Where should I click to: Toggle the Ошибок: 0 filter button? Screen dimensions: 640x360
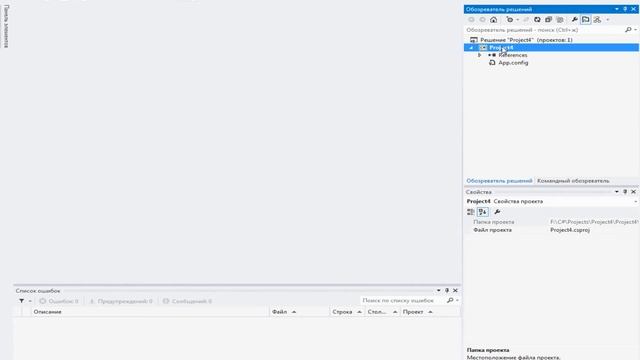tap(59, 301)
